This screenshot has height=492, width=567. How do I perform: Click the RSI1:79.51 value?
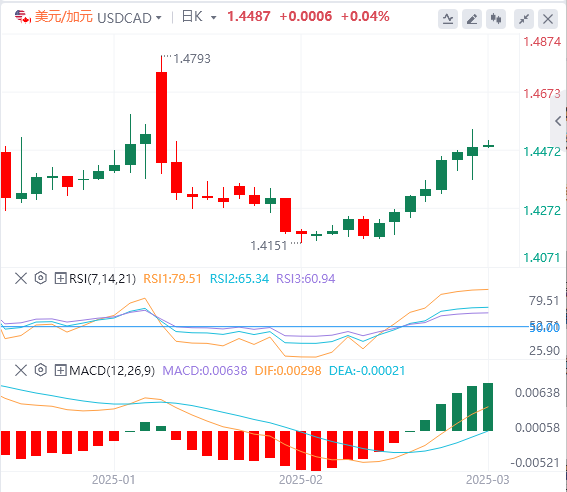(x=172, y=279)
